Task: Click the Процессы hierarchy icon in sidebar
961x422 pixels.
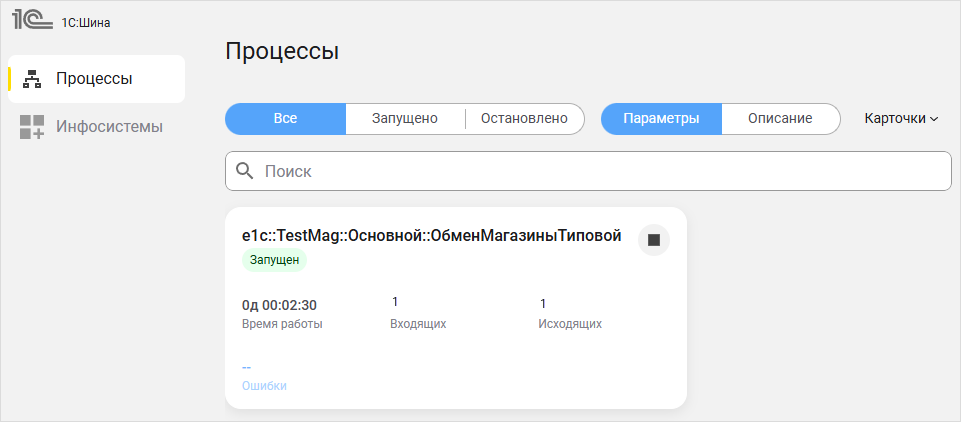Action: [32, 79]
